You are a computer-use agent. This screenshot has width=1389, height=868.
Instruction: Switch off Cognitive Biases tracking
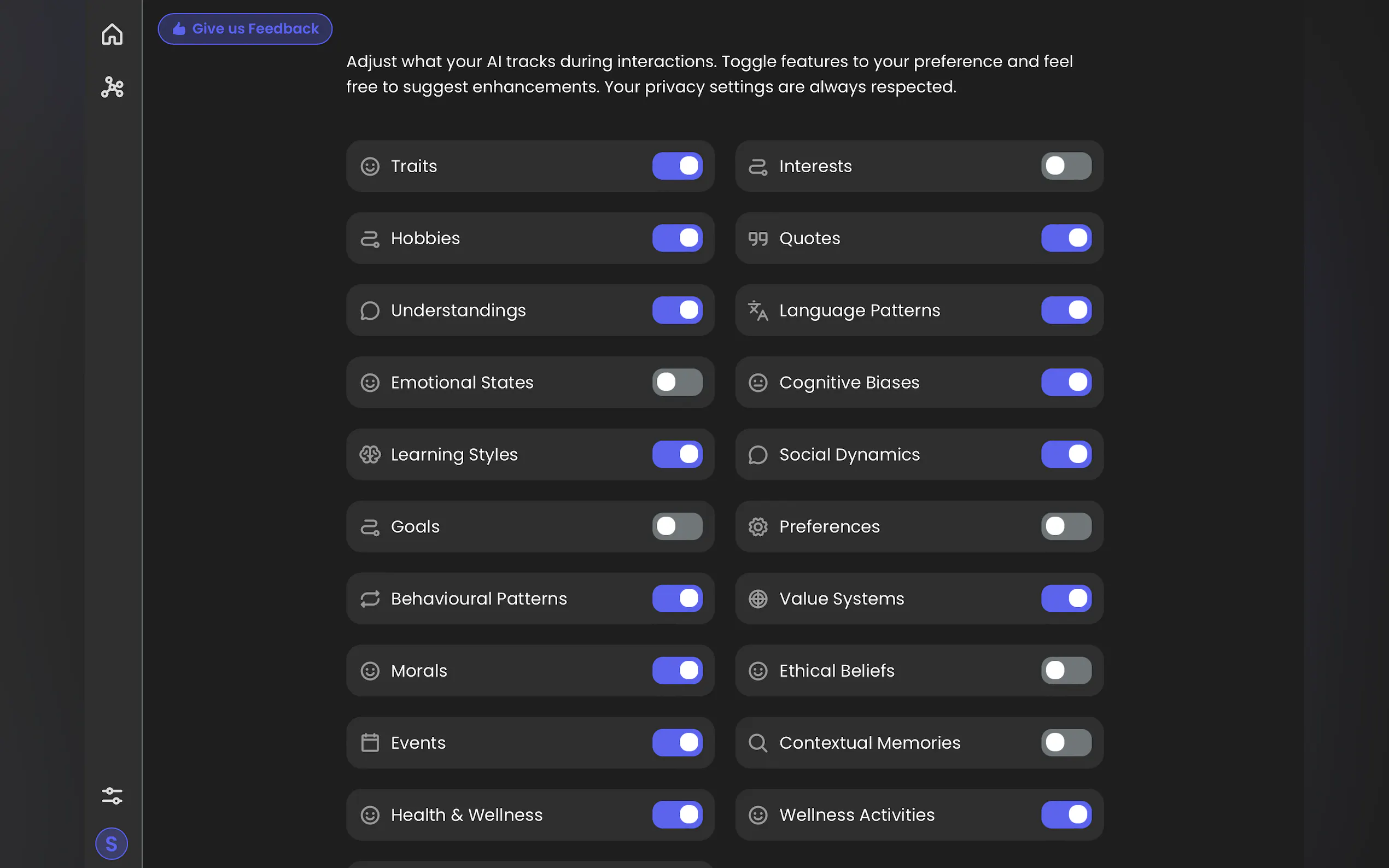tap(1066, 382)
